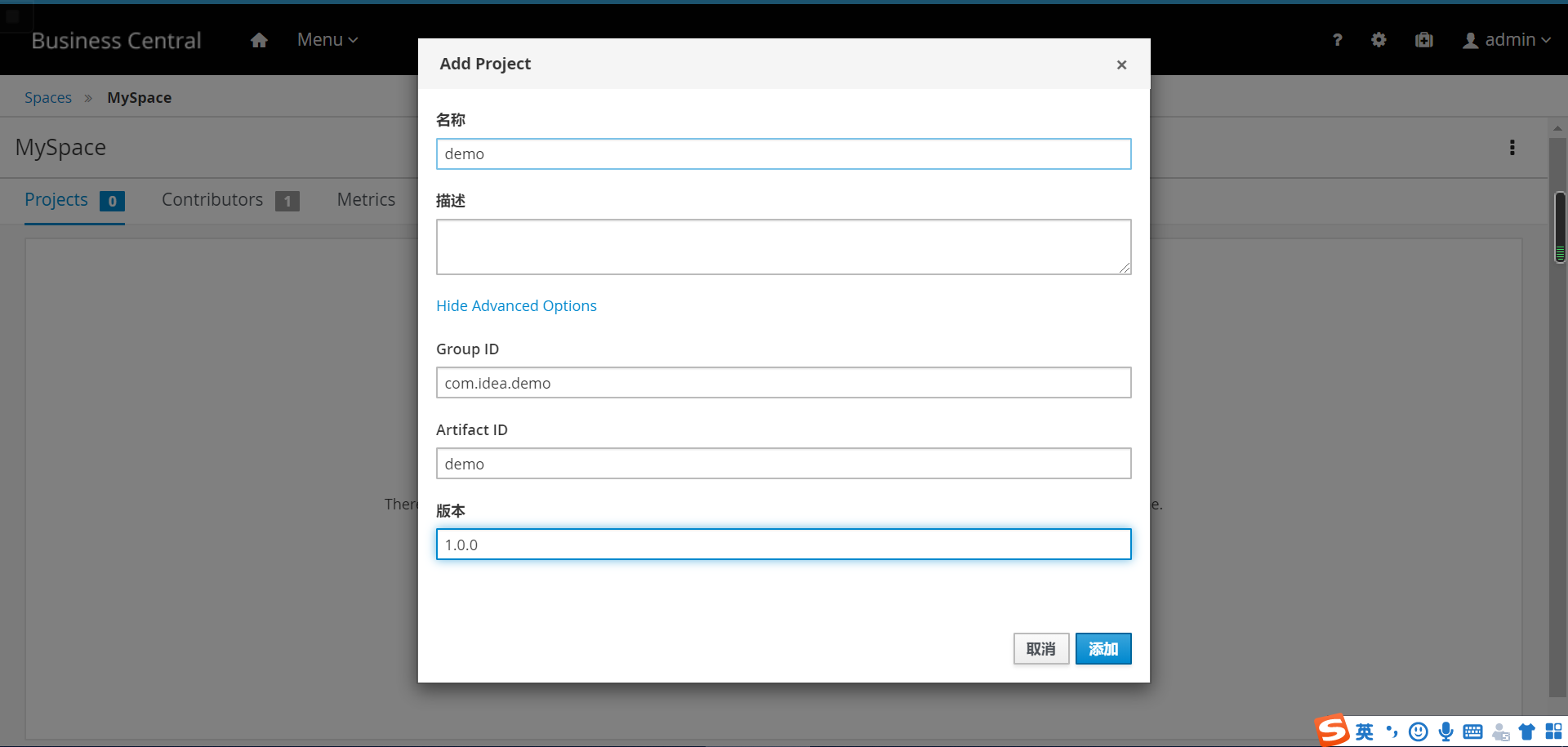Open the admin user dropdown
The height and width of the screenshot is (747, 1568).
tap(1506, 40)
